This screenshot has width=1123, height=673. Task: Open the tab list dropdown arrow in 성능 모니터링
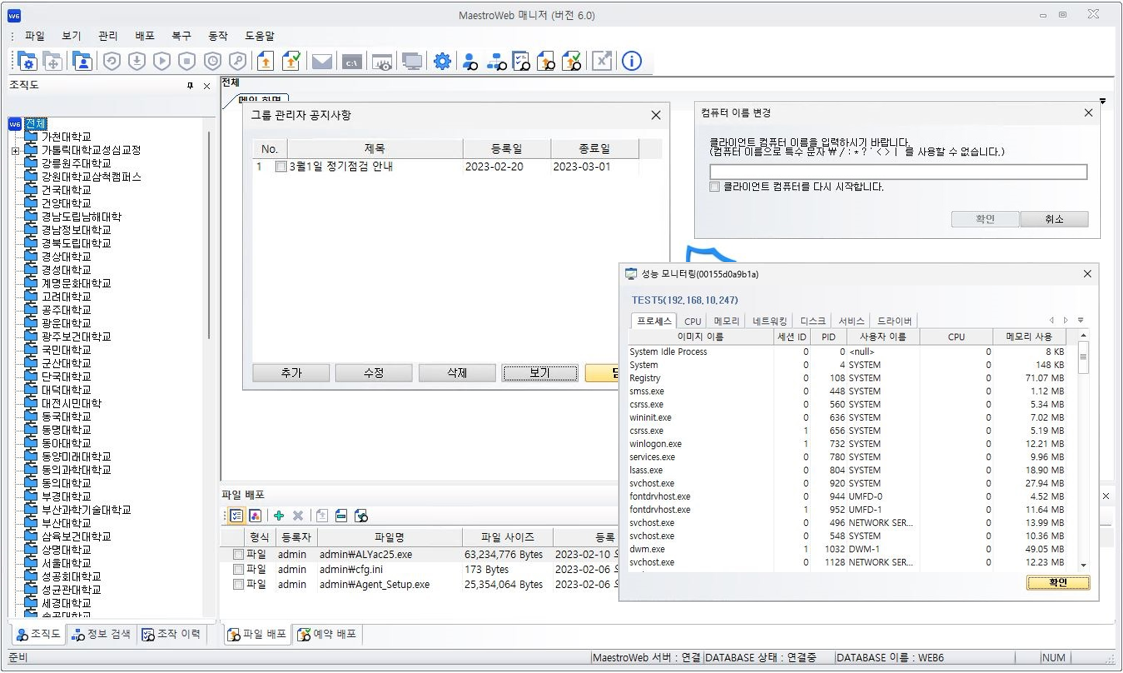(1080, 321)
